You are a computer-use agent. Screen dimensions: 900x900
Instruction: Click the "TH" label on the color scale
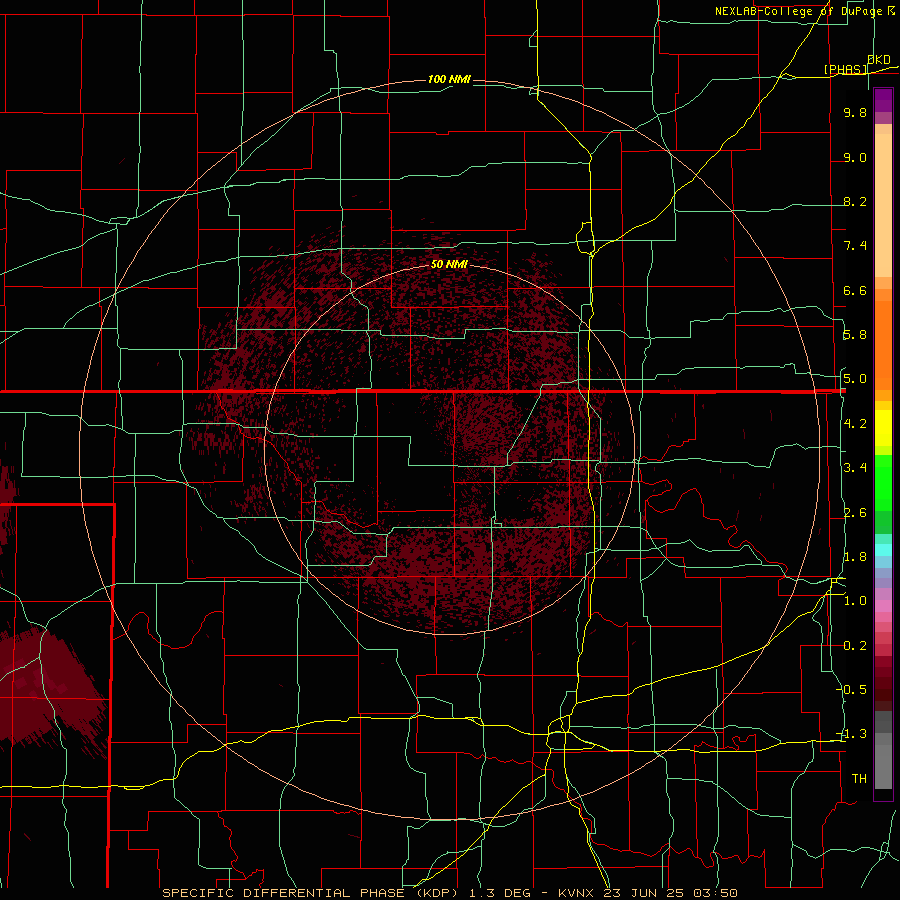[x=859, y=779]
